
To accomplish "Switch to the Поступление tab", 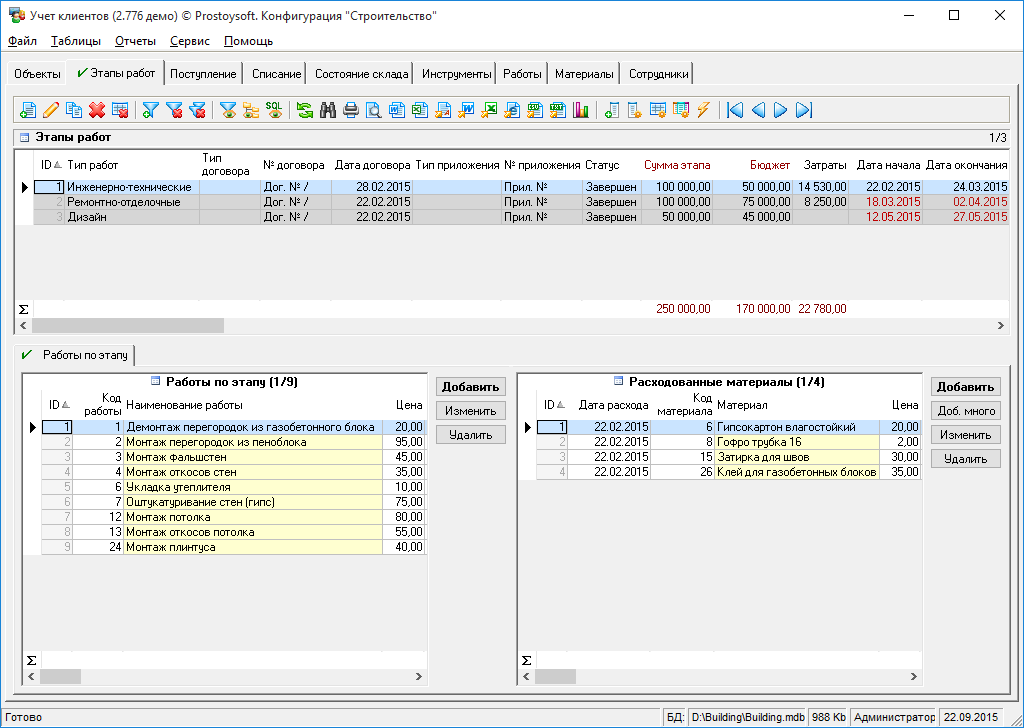I will (203, 74).
